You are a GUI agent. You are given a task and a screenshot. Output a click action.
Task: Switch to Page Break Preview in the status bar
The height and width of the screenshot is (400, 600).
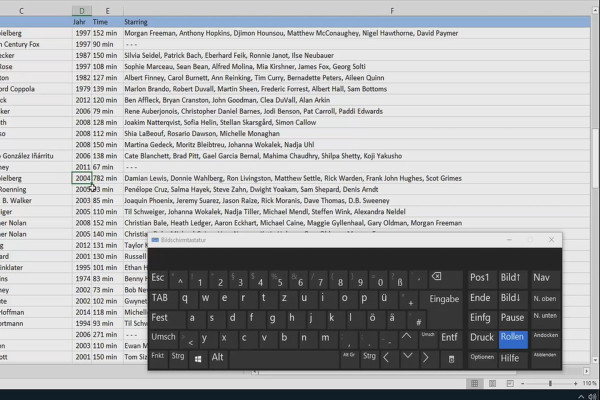tap(510, 383)
